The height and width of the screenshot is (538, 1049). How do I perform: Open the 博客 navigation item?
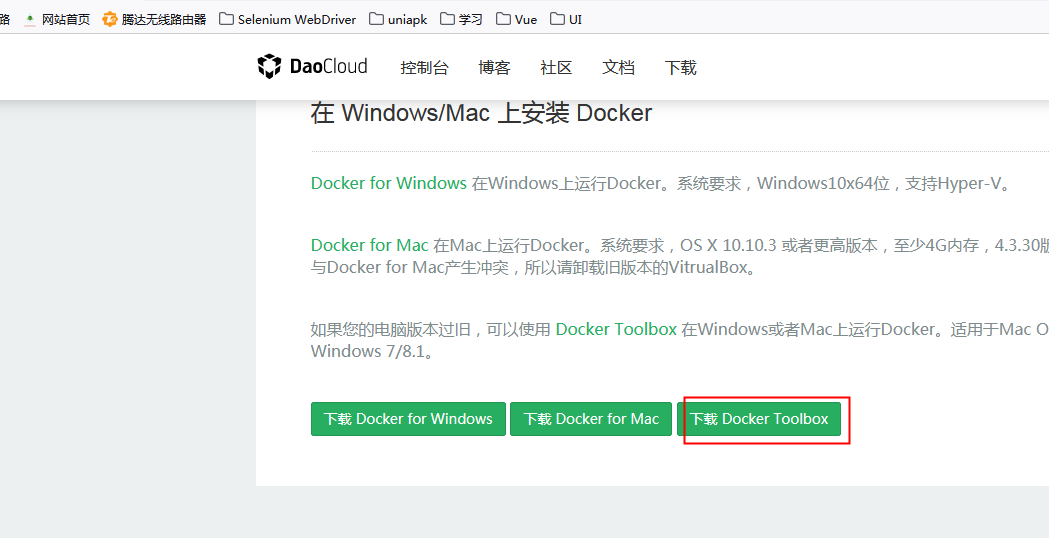tap(494, 68)
